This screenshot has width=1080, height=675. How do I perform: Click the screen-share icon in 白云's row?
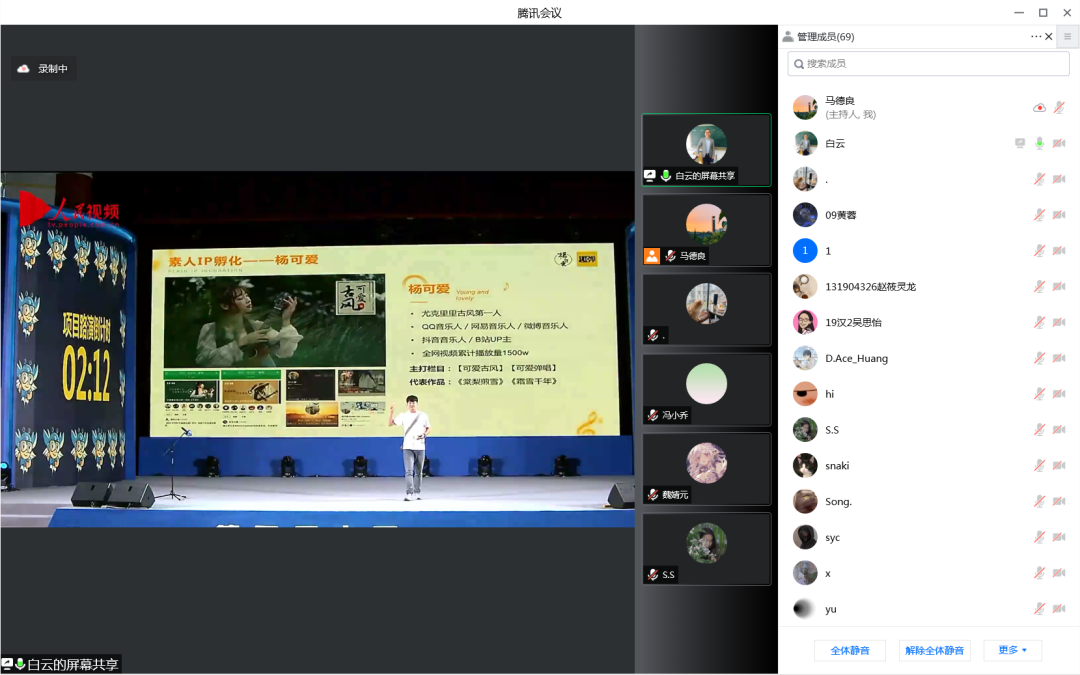point(1020,143)
